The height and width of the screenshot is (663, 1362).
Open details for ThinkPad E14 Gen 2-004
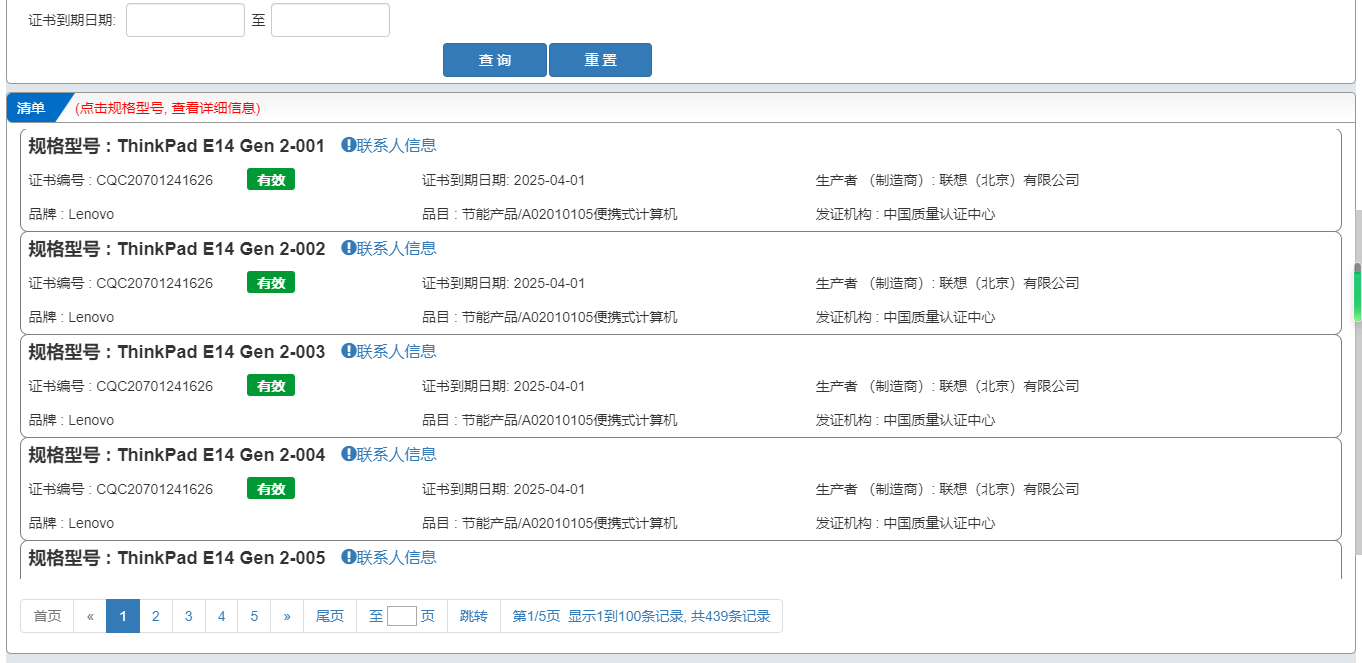[x=176, y=455]
